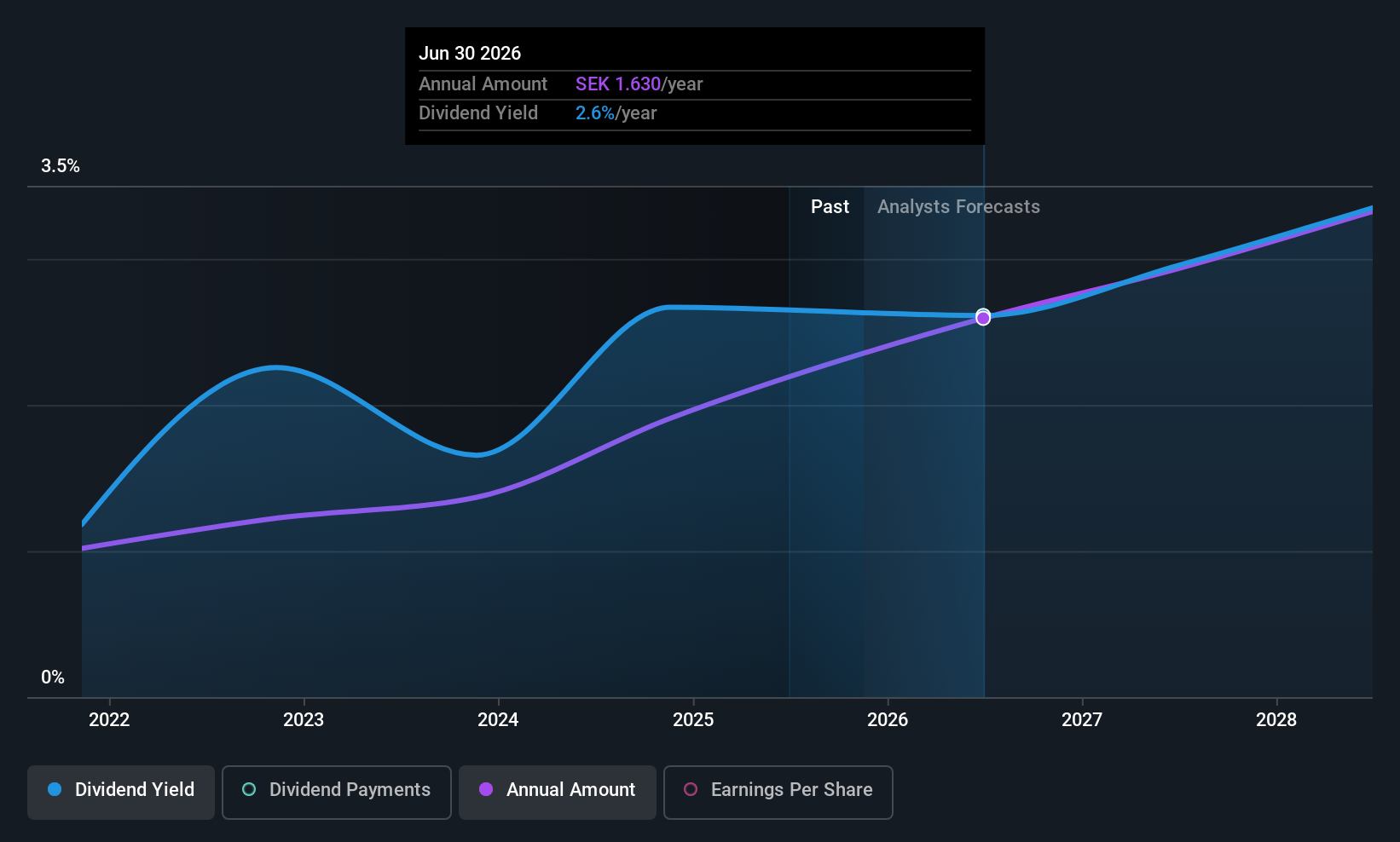This screenshot has height=842, width=1400.
Task: Select the Past section label
Action: (x=830, y=207)
